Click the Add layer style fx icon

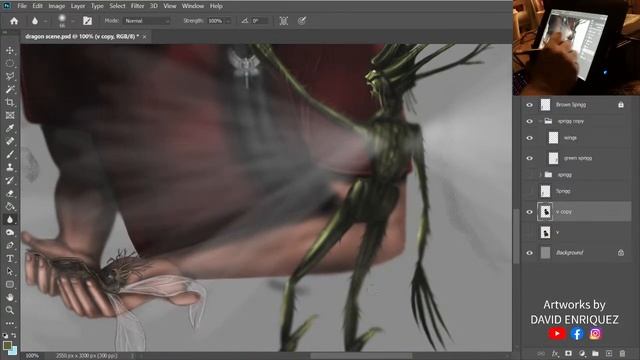coord(555,353)
